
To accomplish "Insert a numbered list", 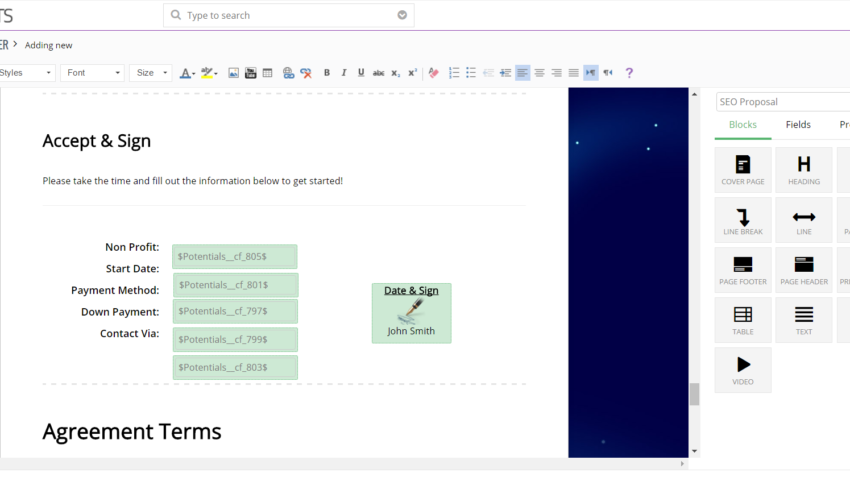I will pos(454,73).
